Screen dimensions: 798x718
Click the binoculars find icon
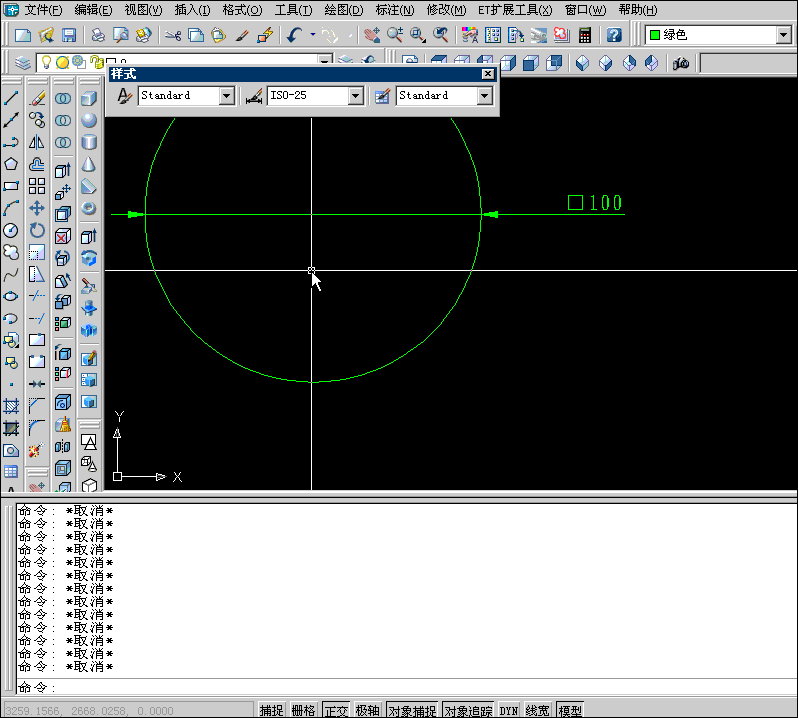tap(681, 63)
